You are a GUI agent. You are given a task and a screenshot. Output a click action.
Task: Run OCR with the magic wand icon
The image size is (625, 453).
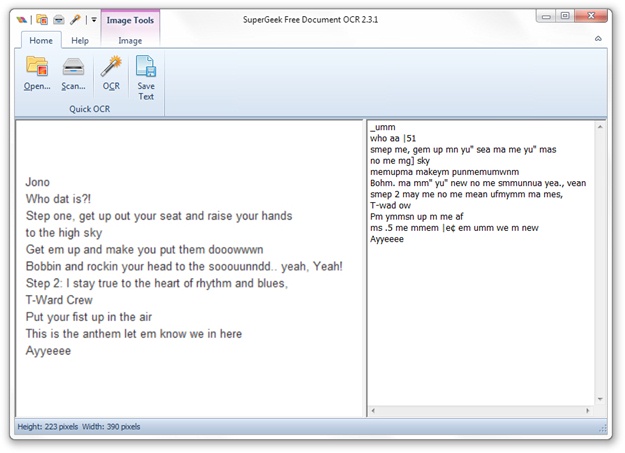[x=111, y=66]
